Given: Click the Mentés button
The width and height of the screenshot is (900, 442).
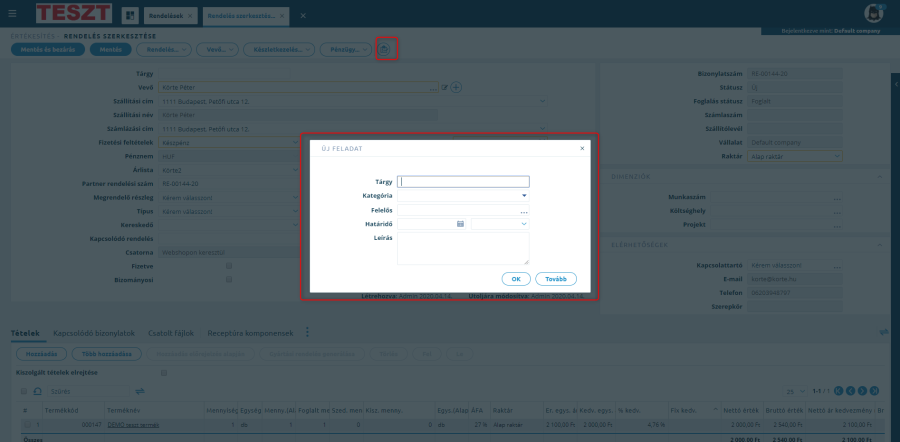Looking at the screenshot, I should (110, 50).
